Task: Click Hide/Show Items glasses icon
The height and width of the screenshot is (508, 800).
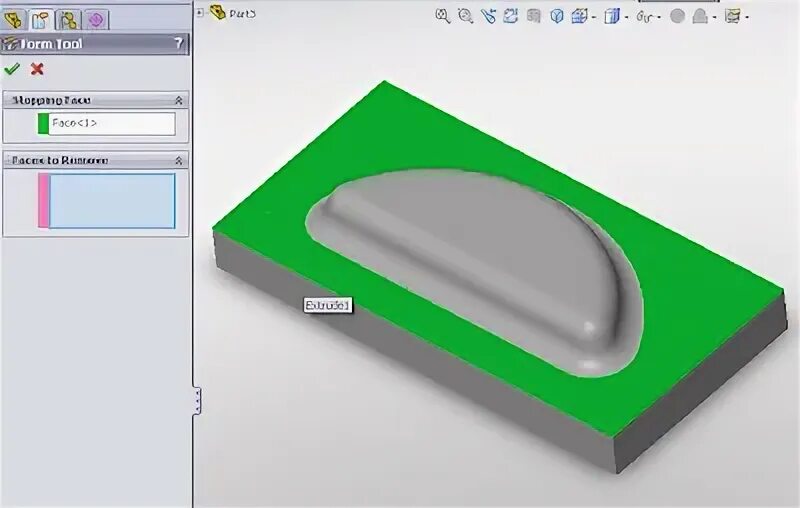Action: pos(644,17)
